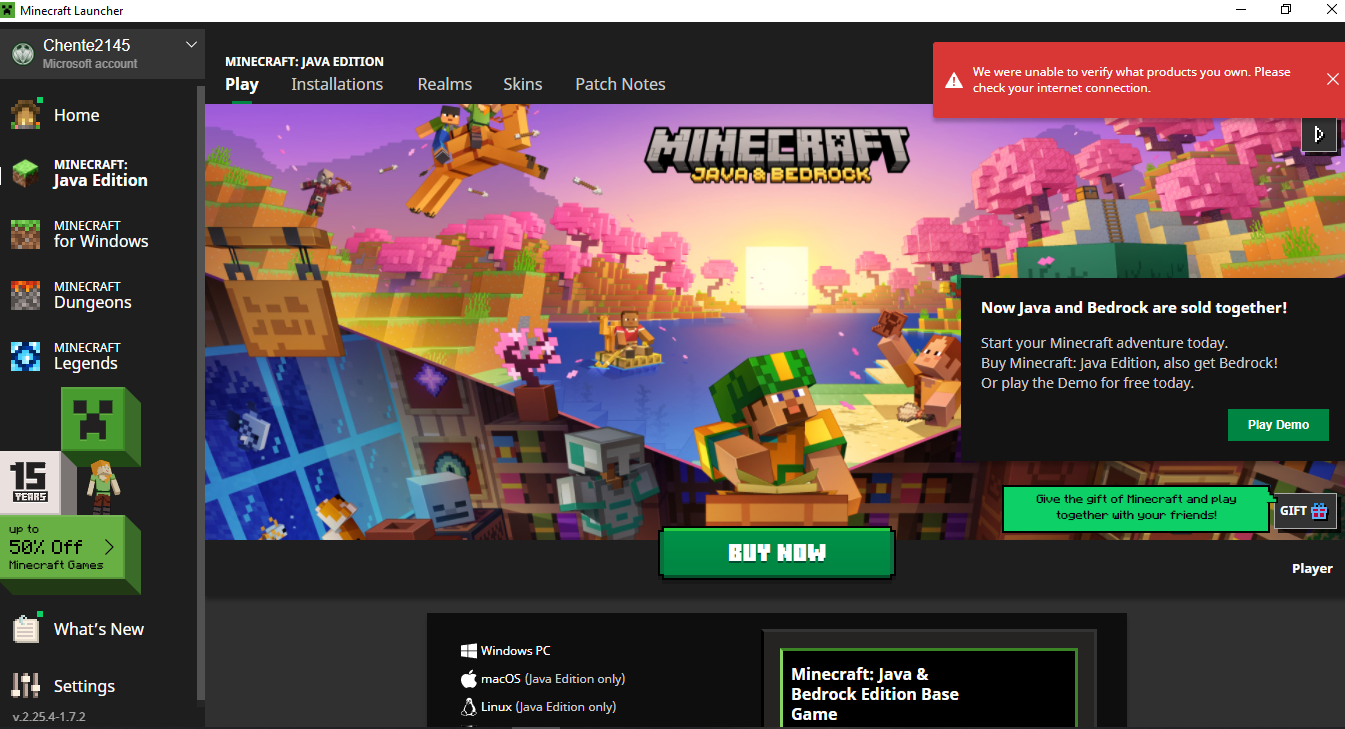This screenshot has height=729, width=1345.
Task: View the Patch Notes tab
Action: coord(620,84)
